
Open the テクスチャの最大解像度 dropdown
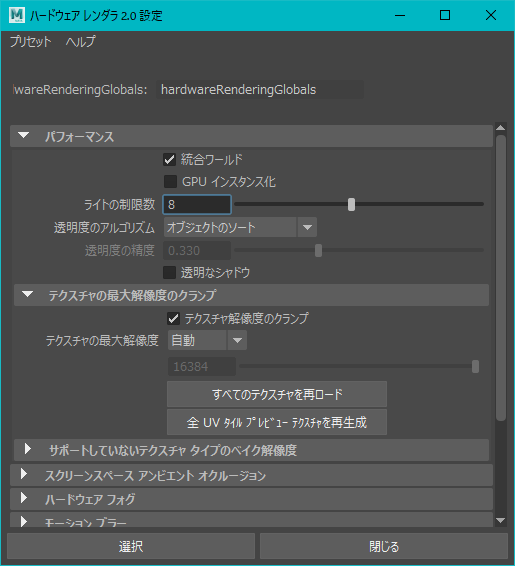coord(208,340)
